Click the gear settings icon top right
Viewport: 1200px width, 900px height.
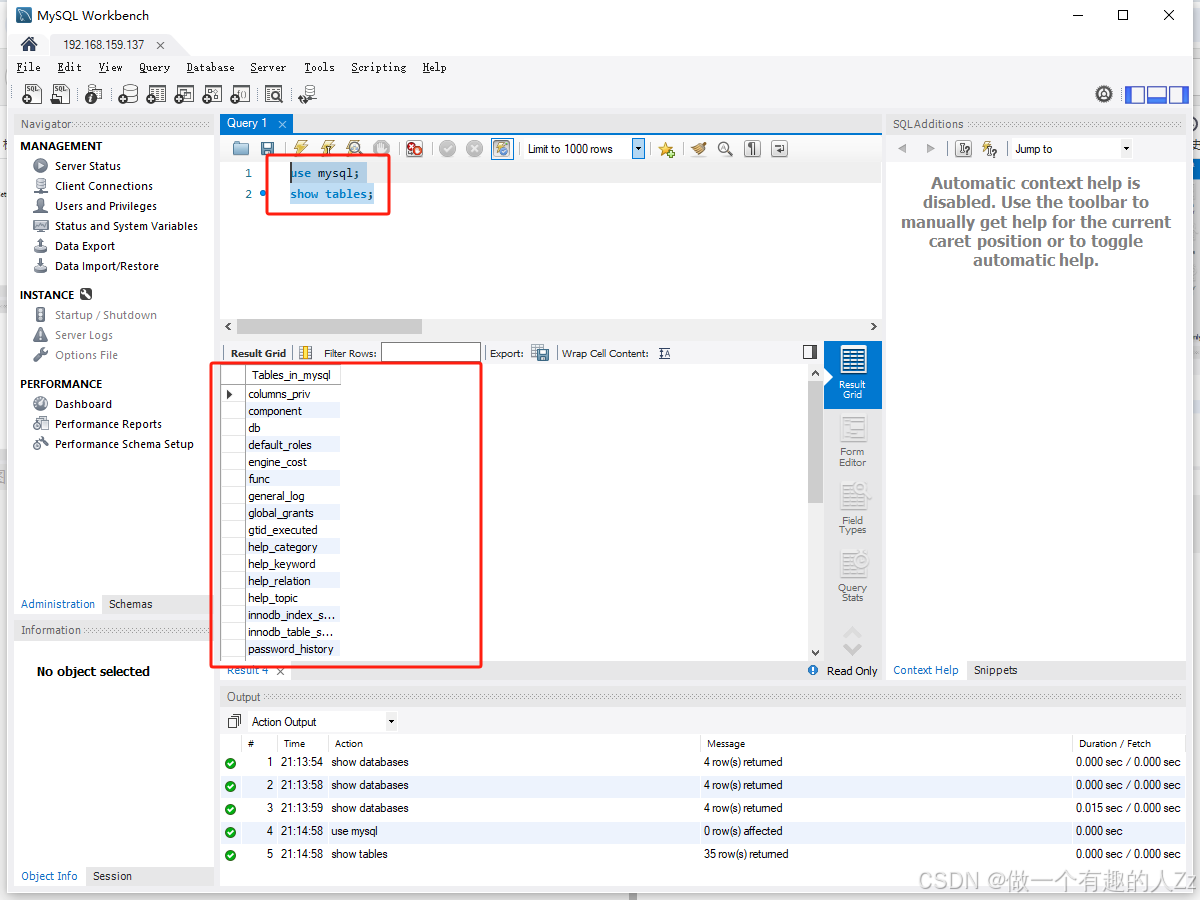[x=1104, y=94]
